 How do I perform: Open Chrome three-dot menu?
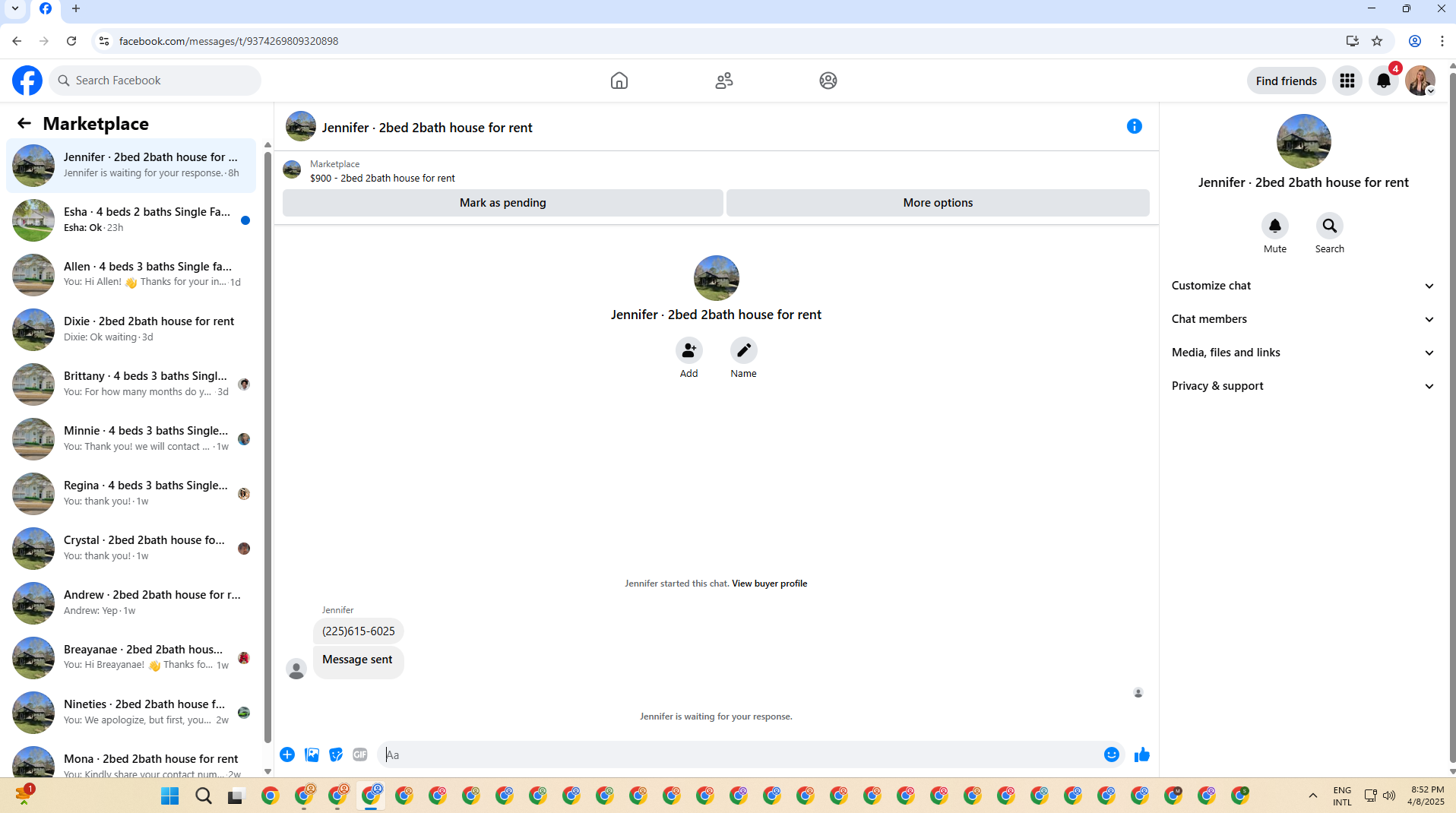tap(1442, 41)
